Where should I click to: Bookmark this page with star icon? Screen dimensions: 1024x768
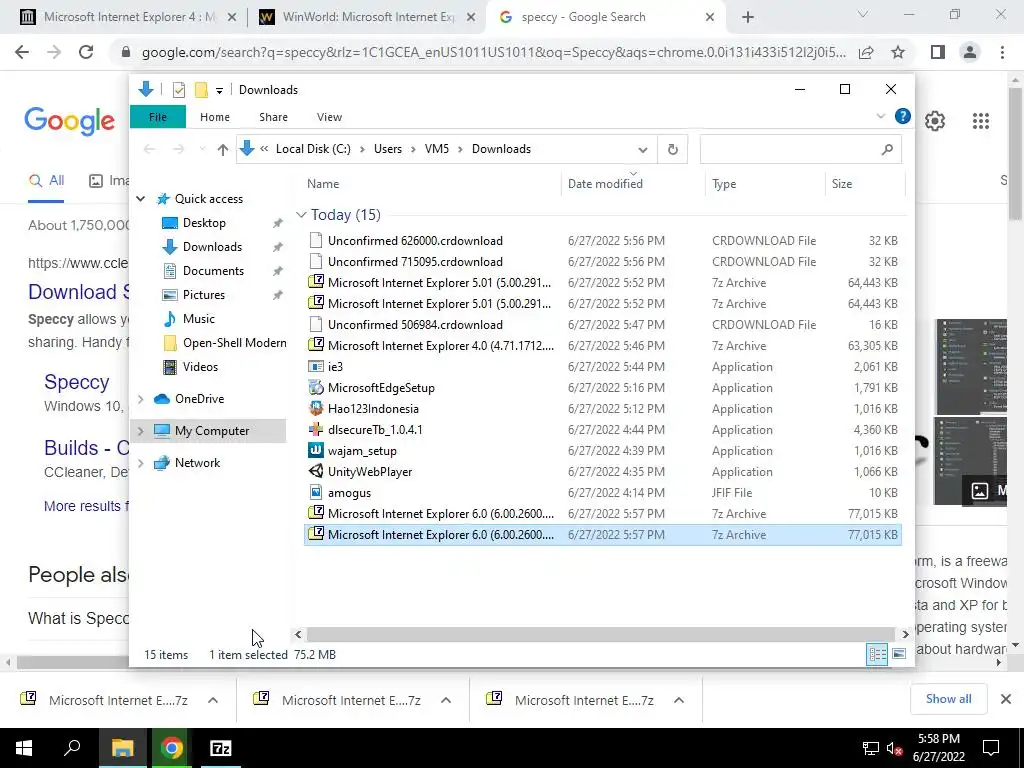point(898,52)
